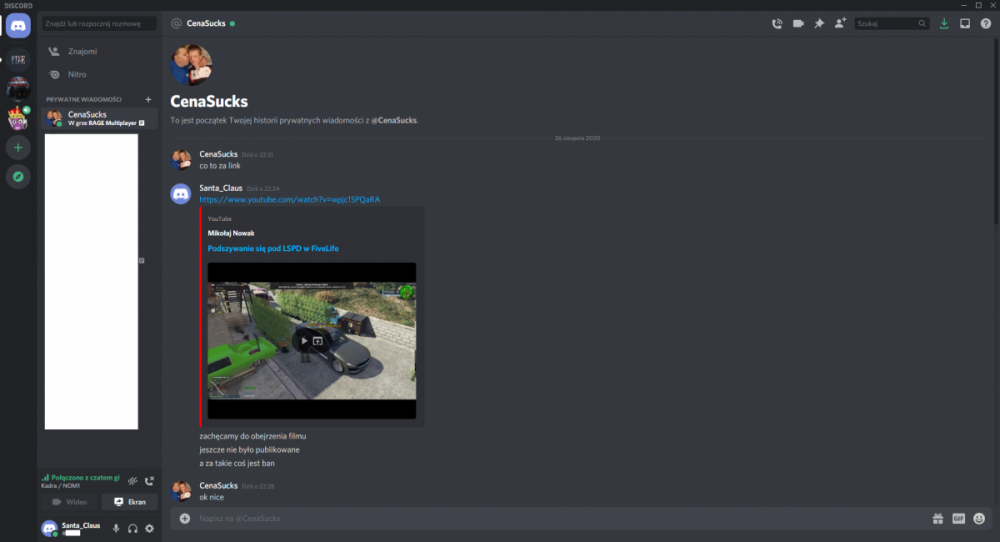
Task: Click CenaSucks name in header
Action: click(x=206, y=24)
